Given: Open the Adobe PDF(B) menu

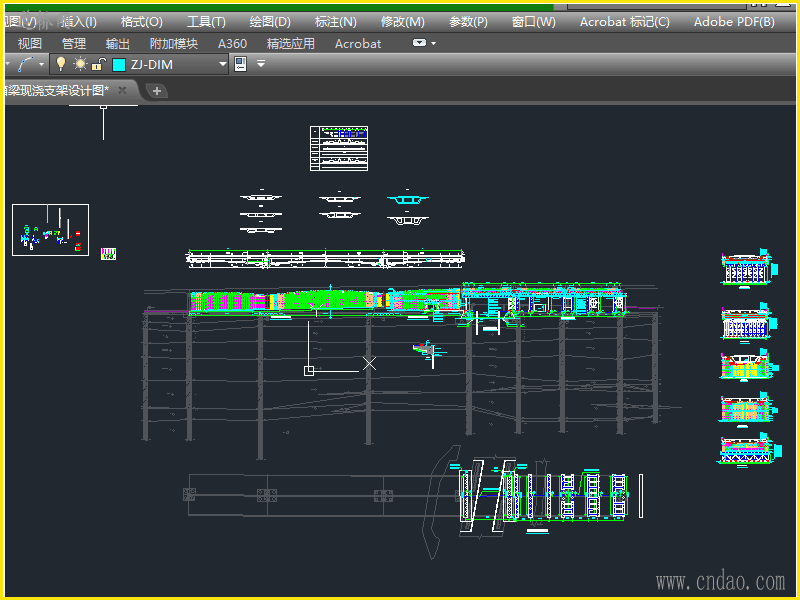Looking at the screenshot, I should coord(733,21).
